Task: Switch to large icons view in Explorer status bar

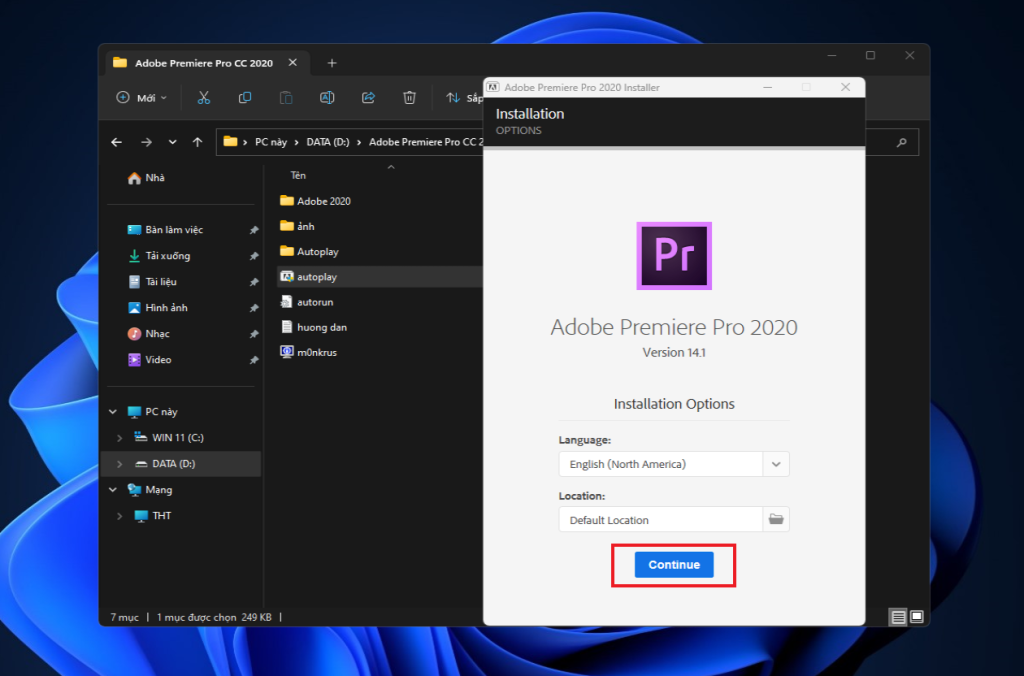Action: click(917, 617)
